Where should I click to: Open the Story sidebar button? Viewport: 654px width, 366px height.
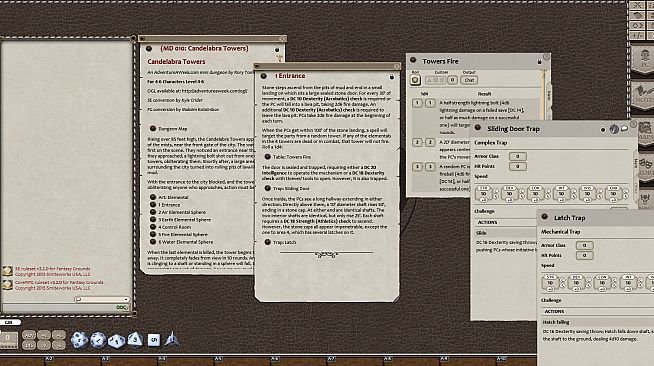click(x=646, y=168)
